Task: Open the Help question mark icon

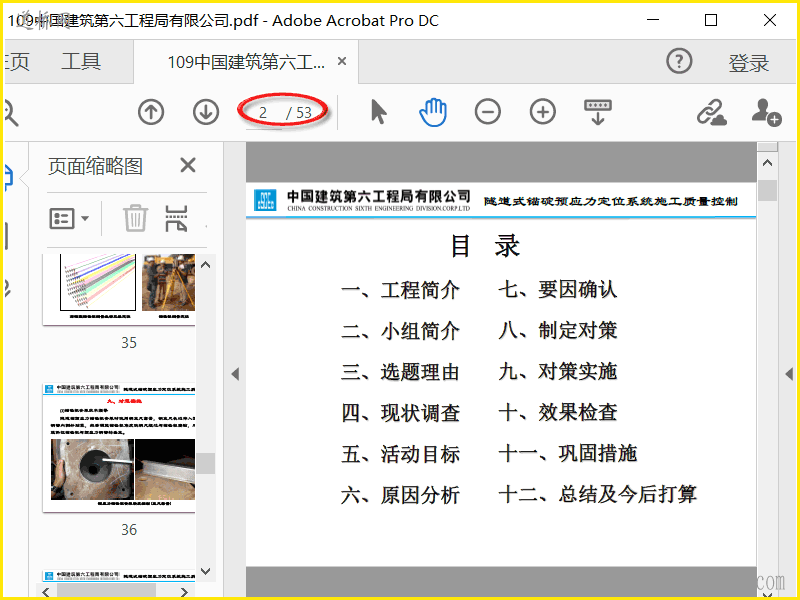Action: point(679,62)
